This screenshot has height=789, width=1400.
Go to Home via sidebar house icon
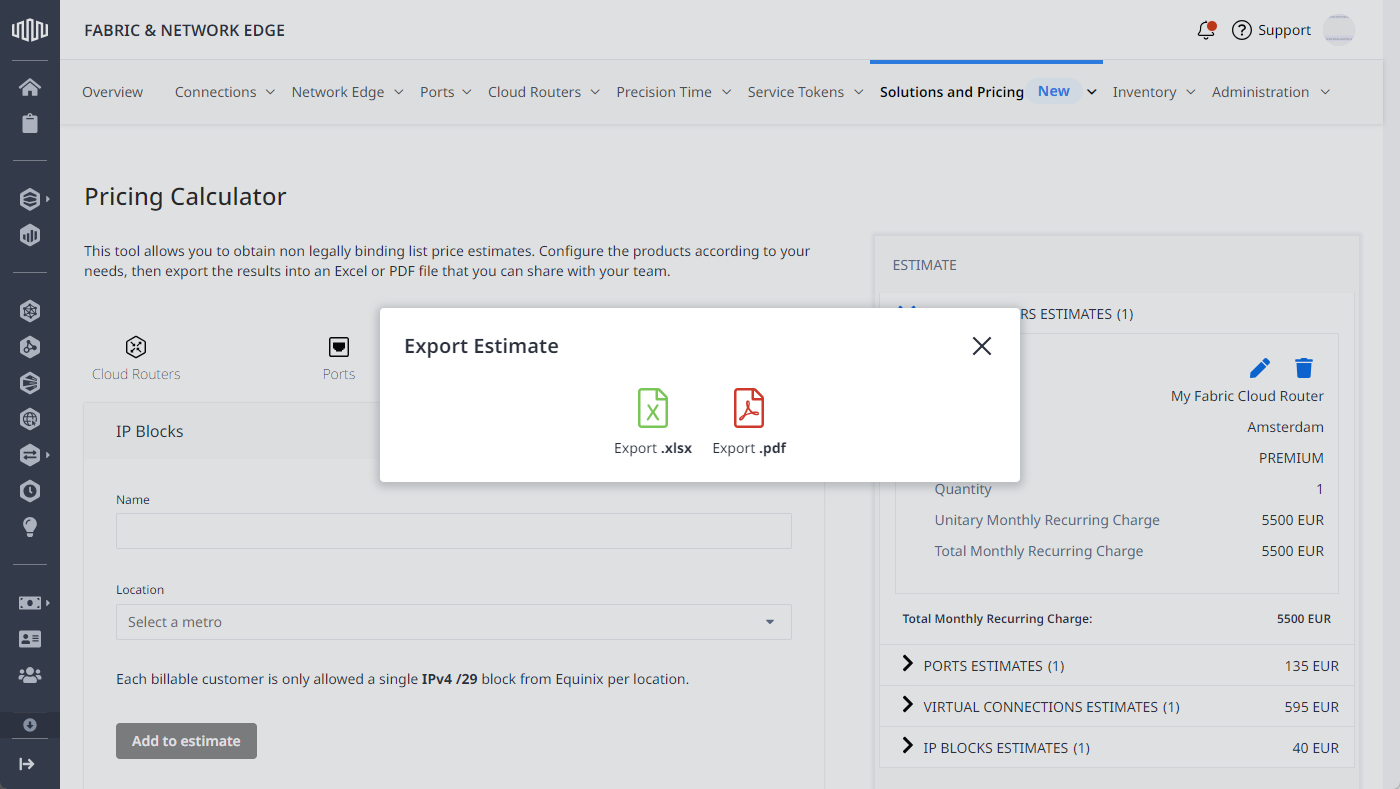pos(30,87)
